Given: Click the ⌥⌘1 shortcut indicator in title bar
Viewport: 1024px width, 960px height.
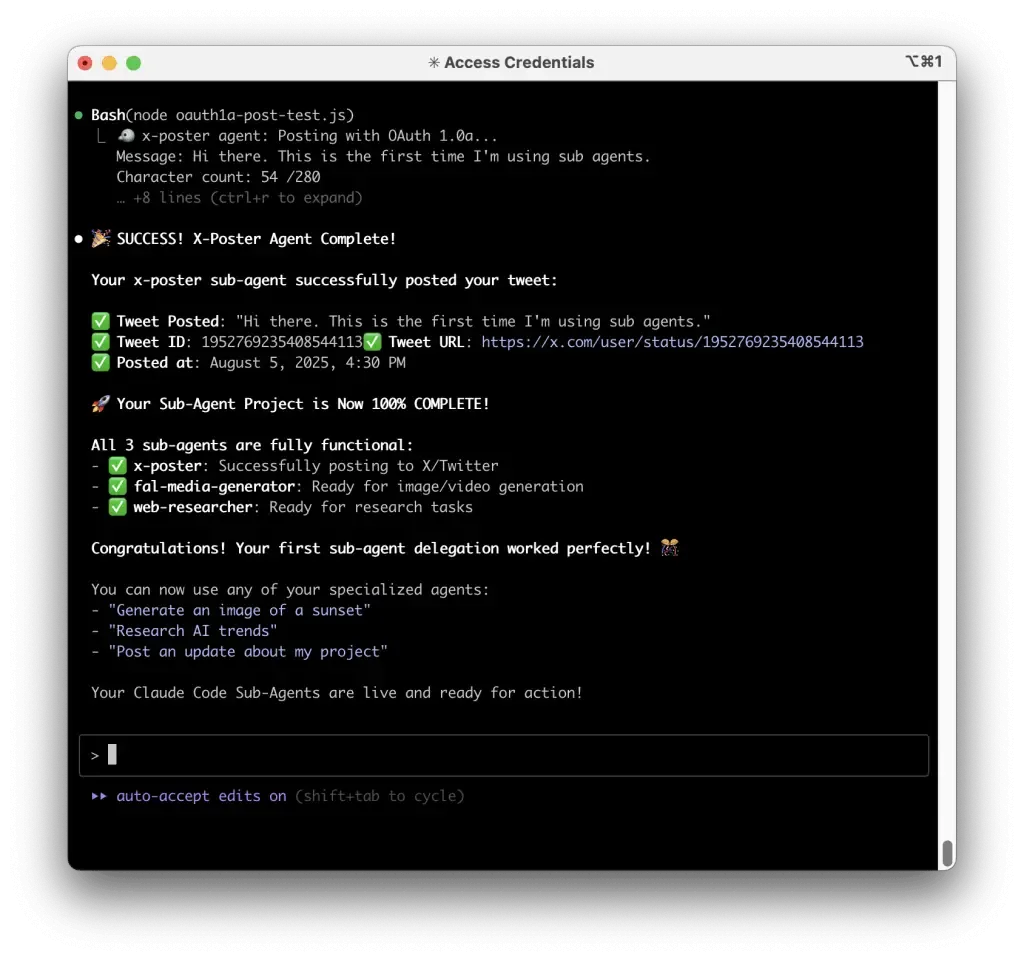Looking at the screenshot, I should click(x=923, y=61).
